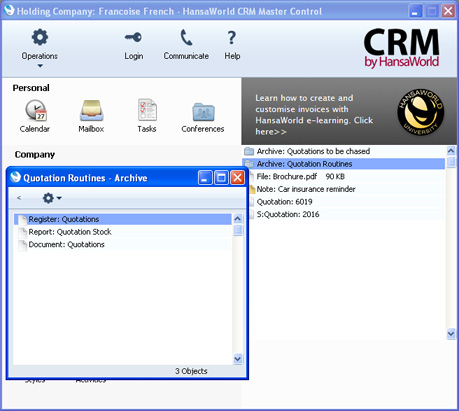This screenshot has height=411, width=459.
Task: Select Document: Quotations row
Action: [123, 245]
